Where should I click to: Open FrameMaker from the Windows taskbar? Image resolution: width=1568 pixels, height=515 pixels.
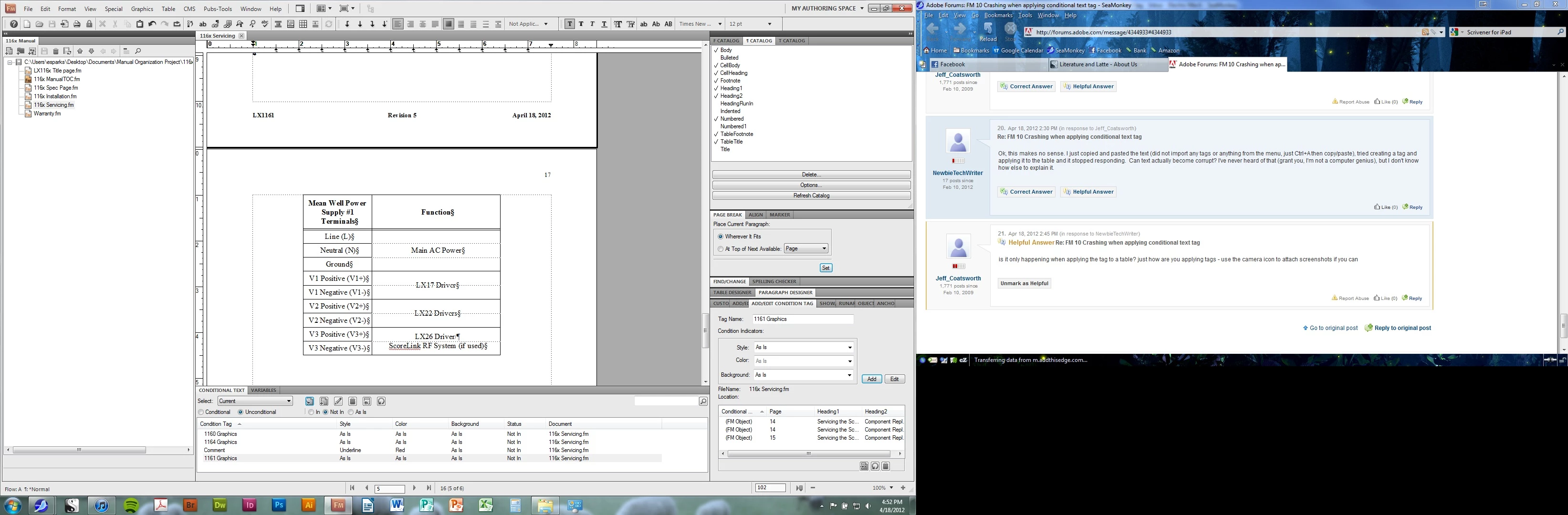[x=338, y=505]
